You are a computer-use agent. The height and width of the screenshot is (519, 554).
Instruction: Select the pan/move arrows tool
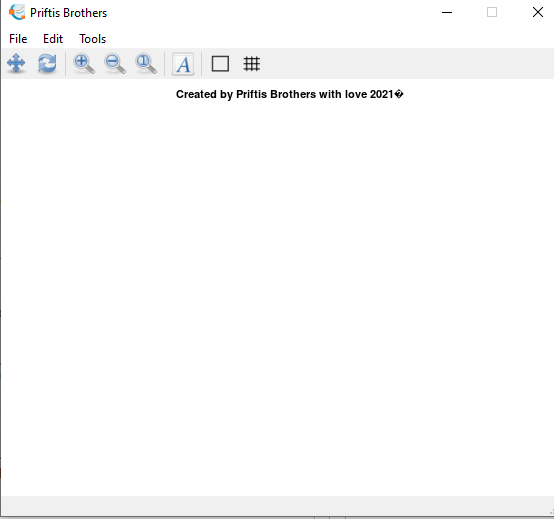[x=16, y=64]
